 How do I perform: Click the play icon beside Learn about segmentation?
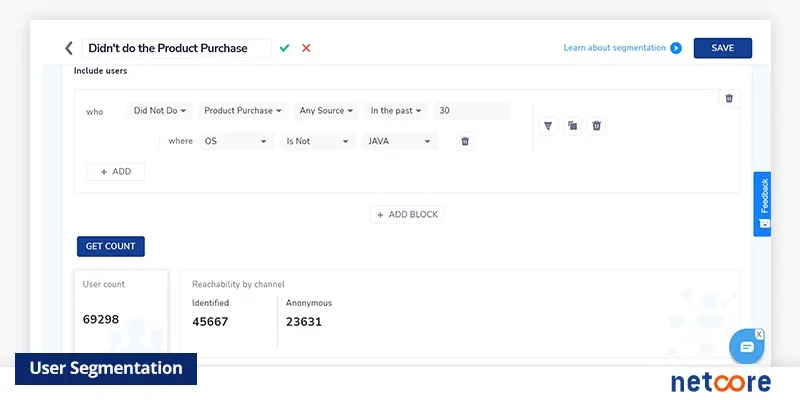coord(676,48)
